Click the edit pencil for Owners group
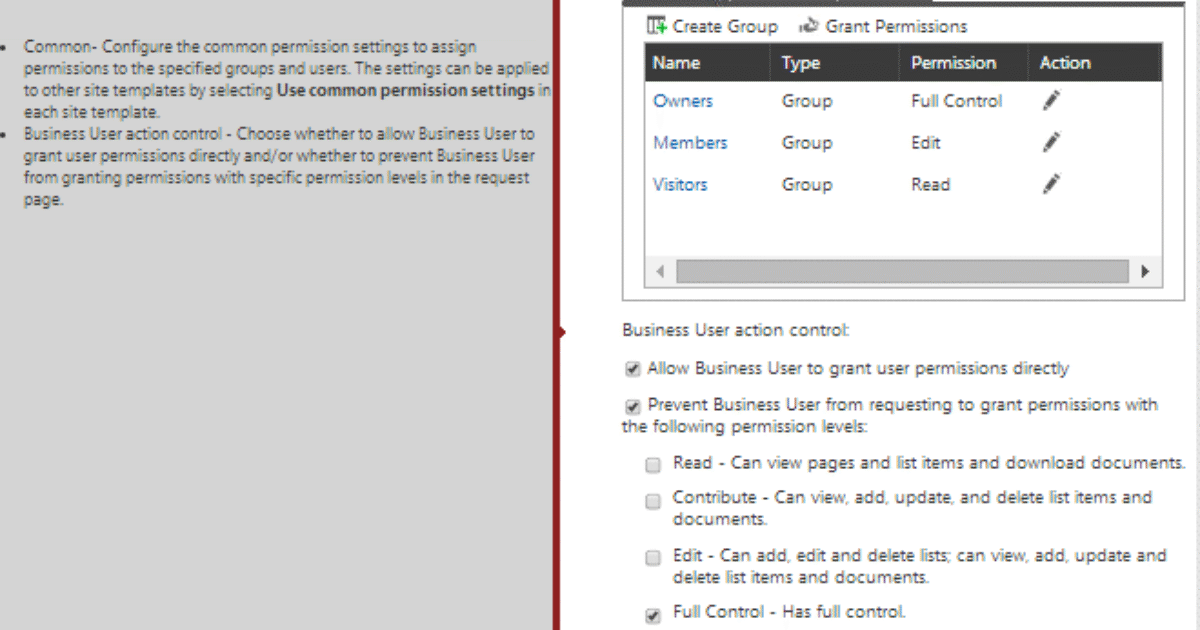Screen dimensions: 1200x630 point(1051,101)
